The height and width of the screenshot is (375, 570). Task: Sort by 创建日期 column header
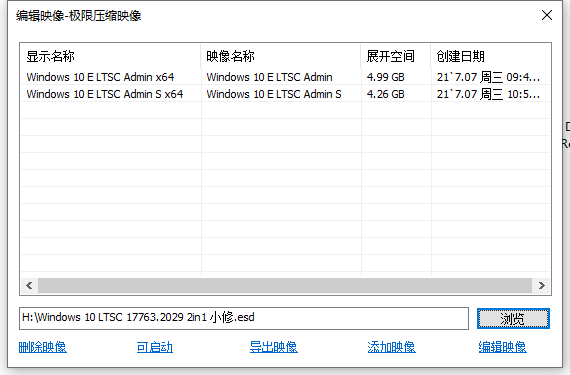coord(490,56)
